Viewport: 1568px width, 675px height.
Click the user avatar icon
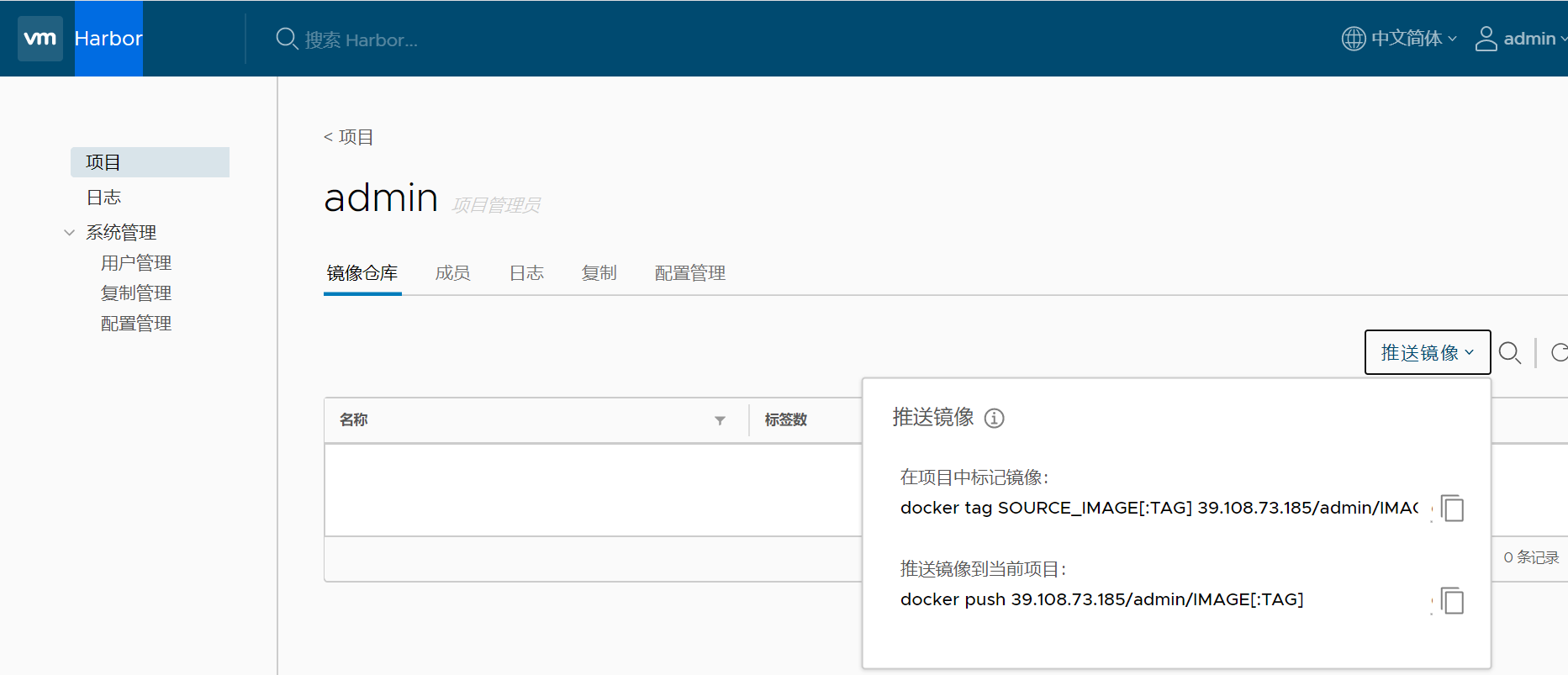(x=1486, y=39)
